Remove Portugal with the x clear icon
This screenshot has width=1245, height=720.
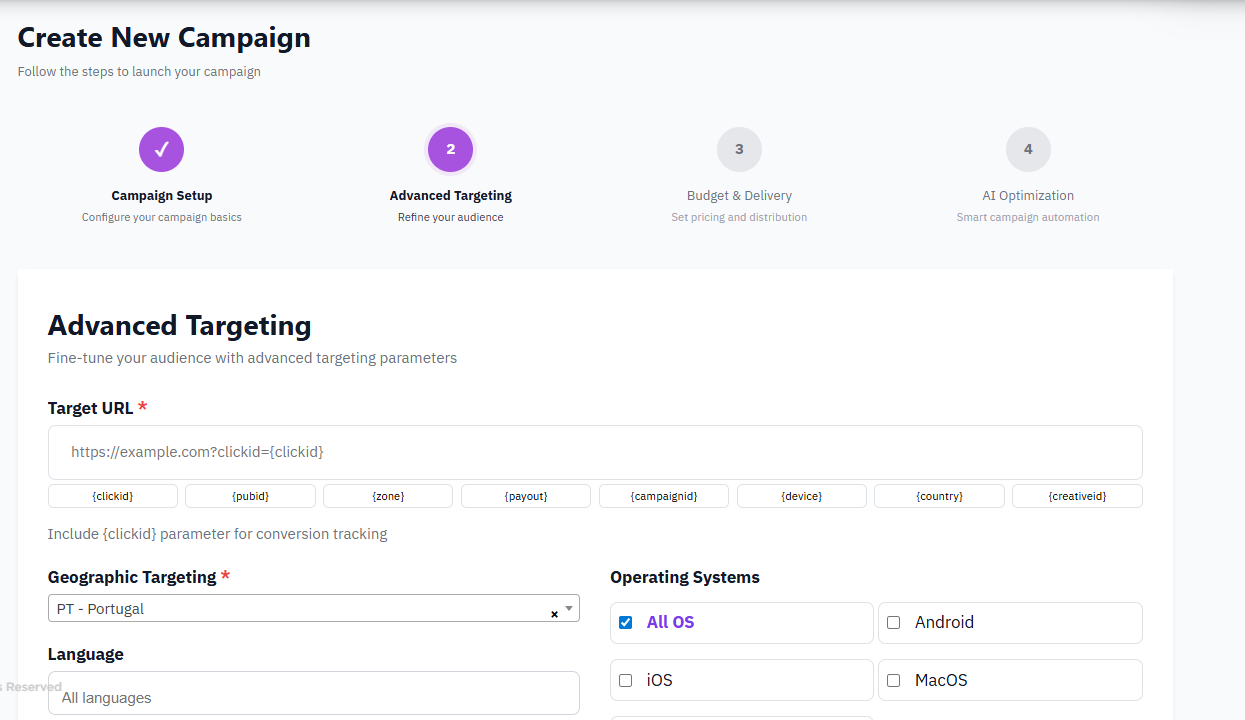pos(554,614)
